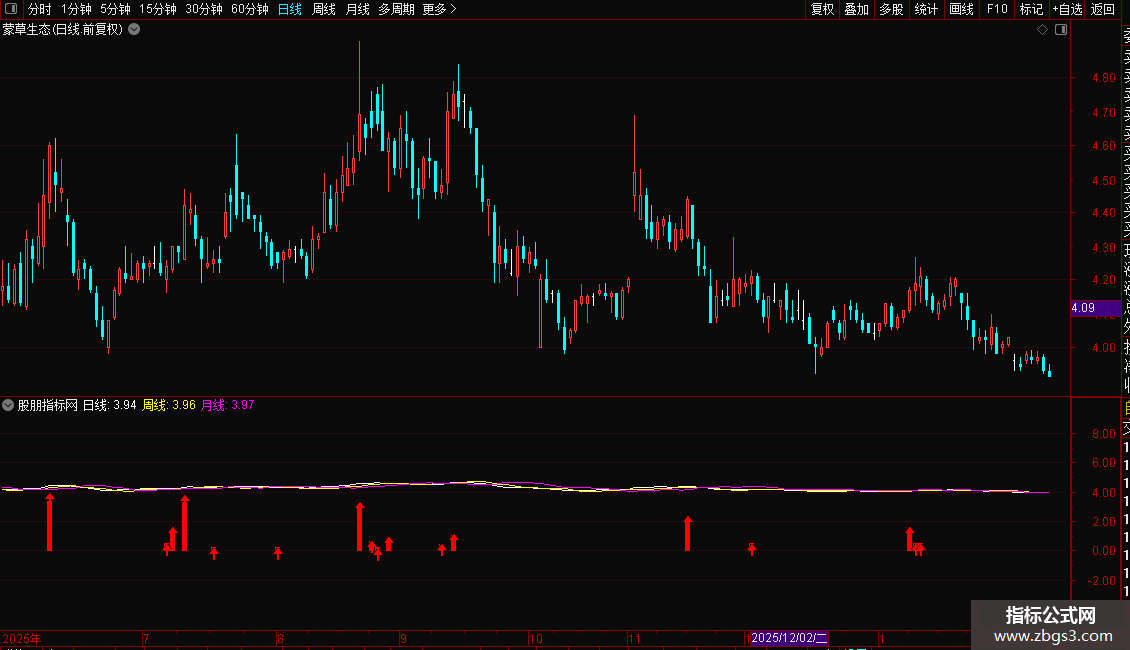Click month 8 on the date axis

[x=280, y=638]
